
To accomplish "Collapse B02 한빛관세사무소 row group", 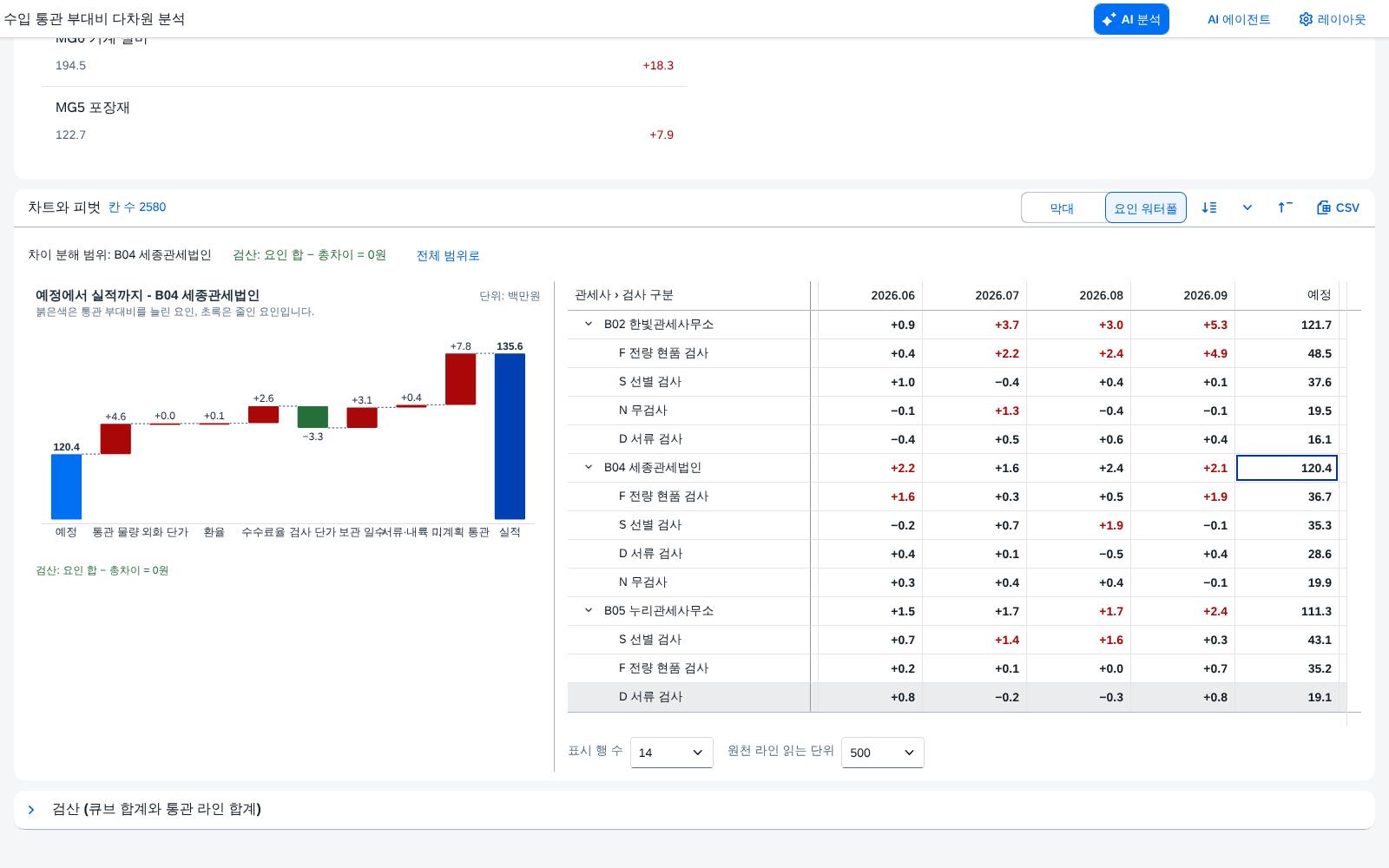I will pyautogui.click(x=589, y=324).
